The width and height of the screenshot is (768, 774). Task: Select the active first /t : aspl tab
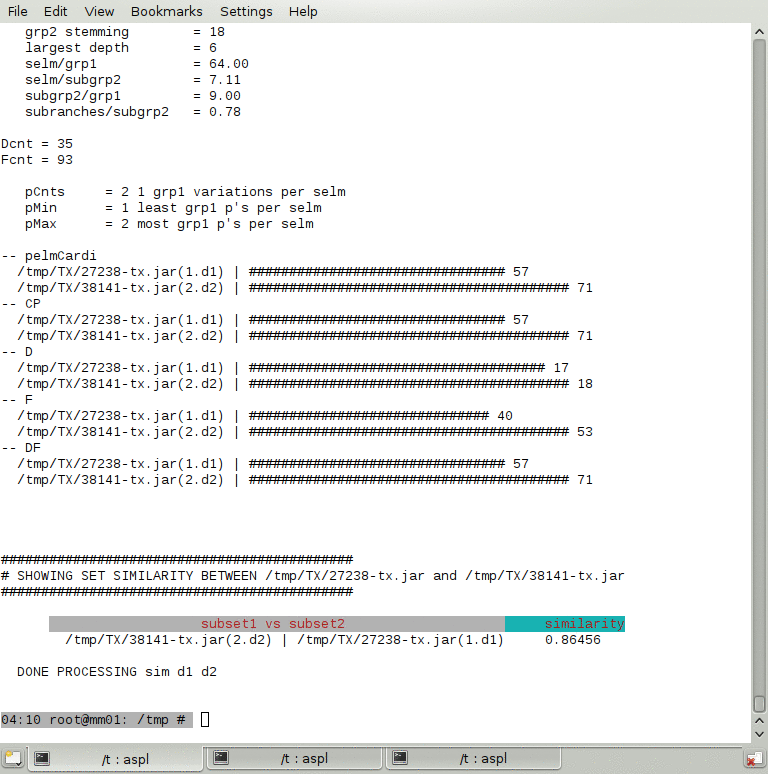115,759
